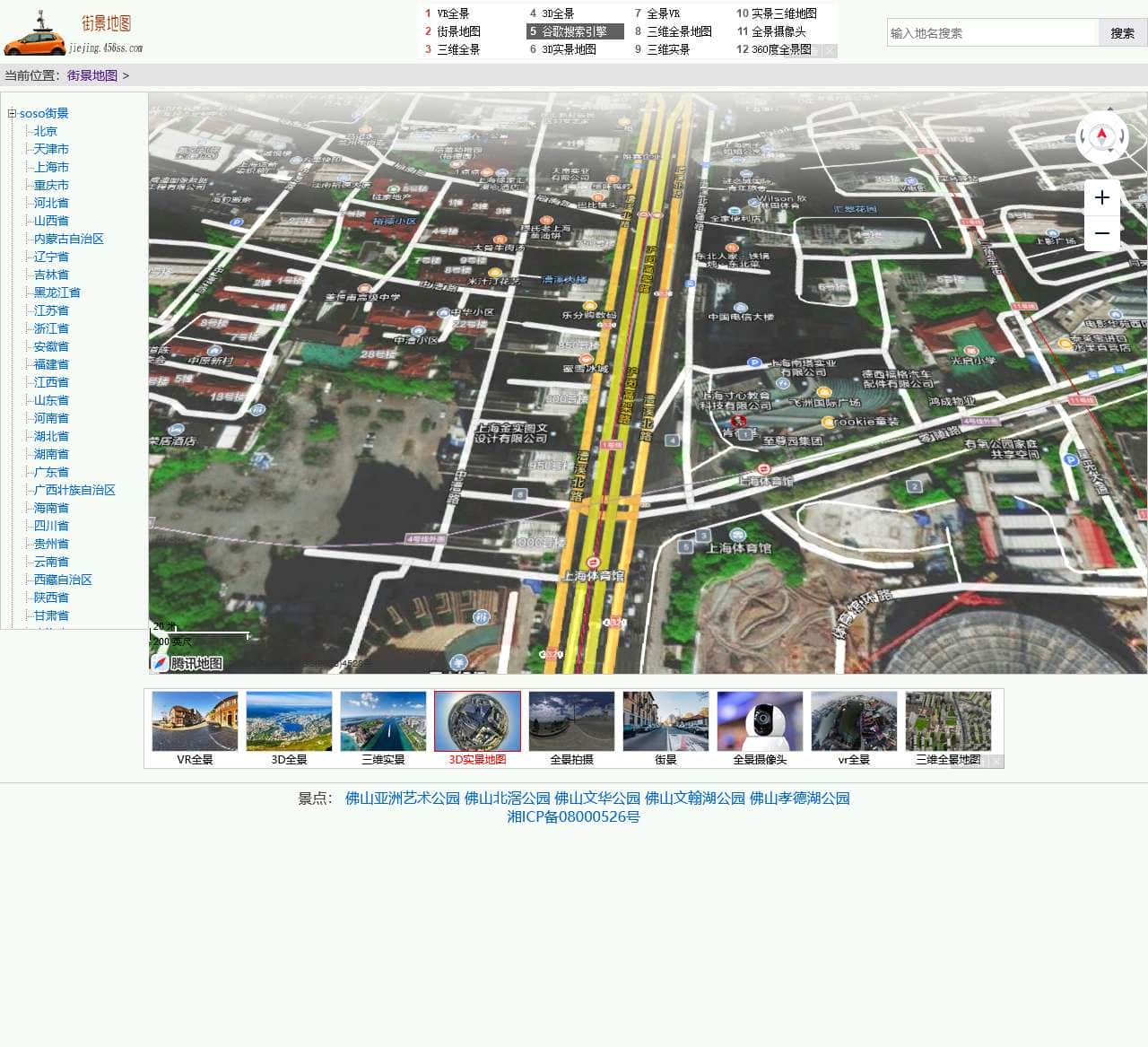This screenshot has width=1148, height=1047.
Task: Select 内蒙古自治区 in the region tree
Action: coord(69,239)
